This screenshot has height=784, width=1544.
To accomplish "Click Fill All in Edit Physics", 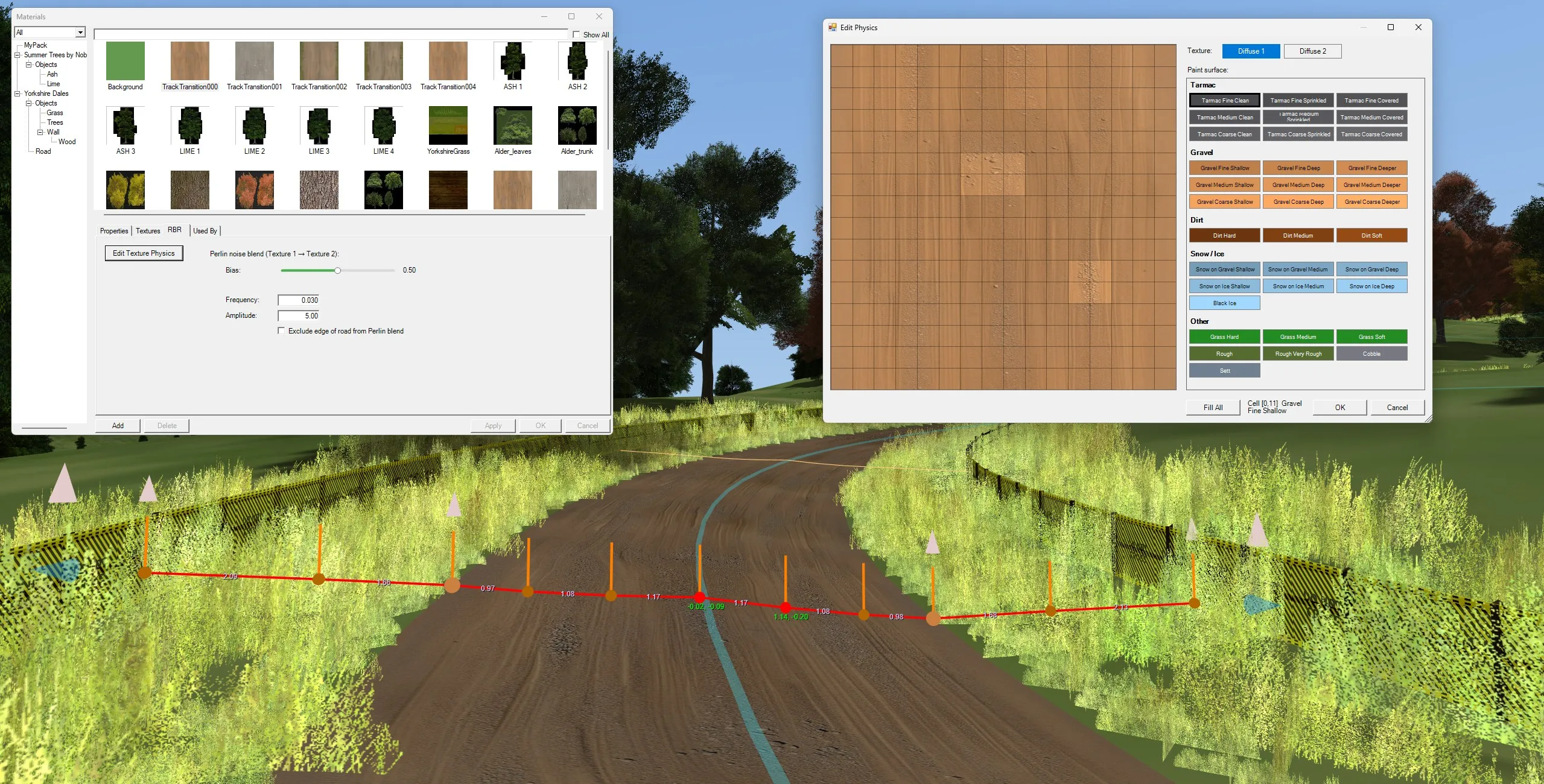I will 1213,408.
